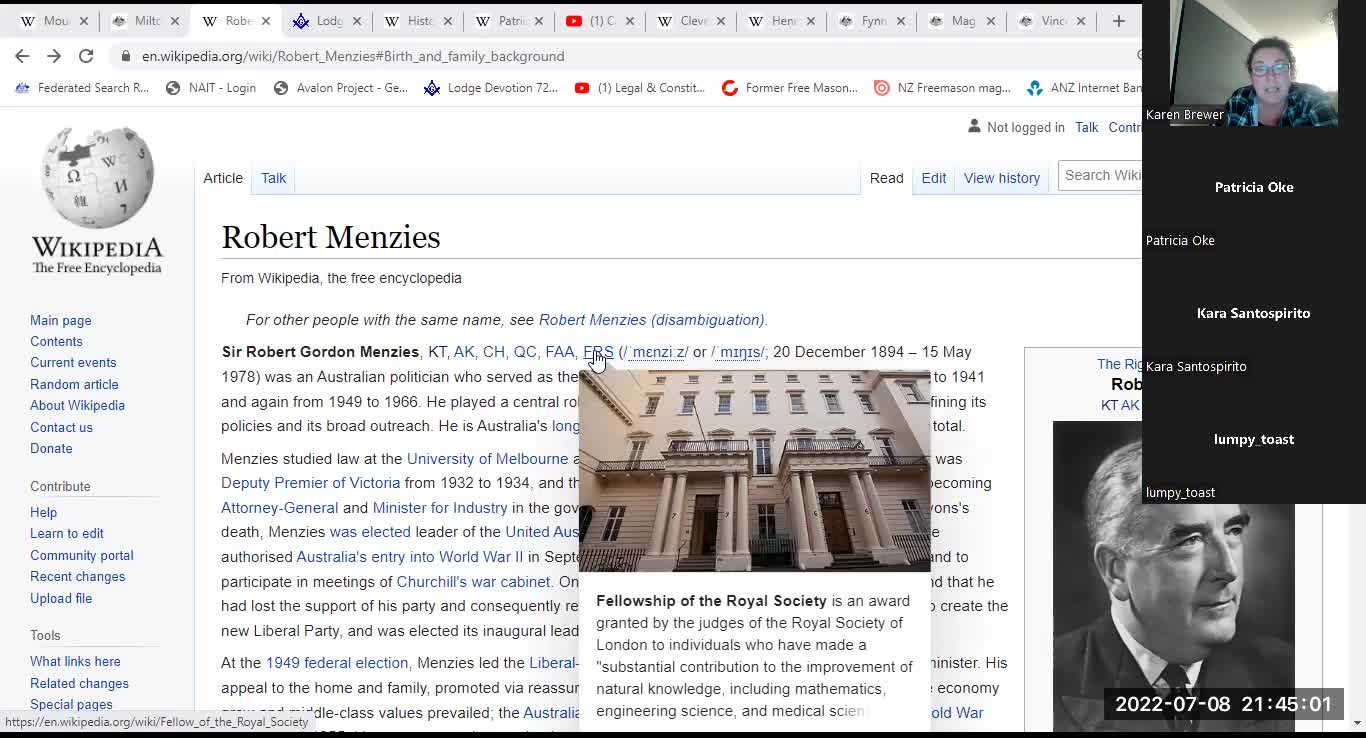Open (1) Legal & Constit YouTube bookmark

(640, 88)
